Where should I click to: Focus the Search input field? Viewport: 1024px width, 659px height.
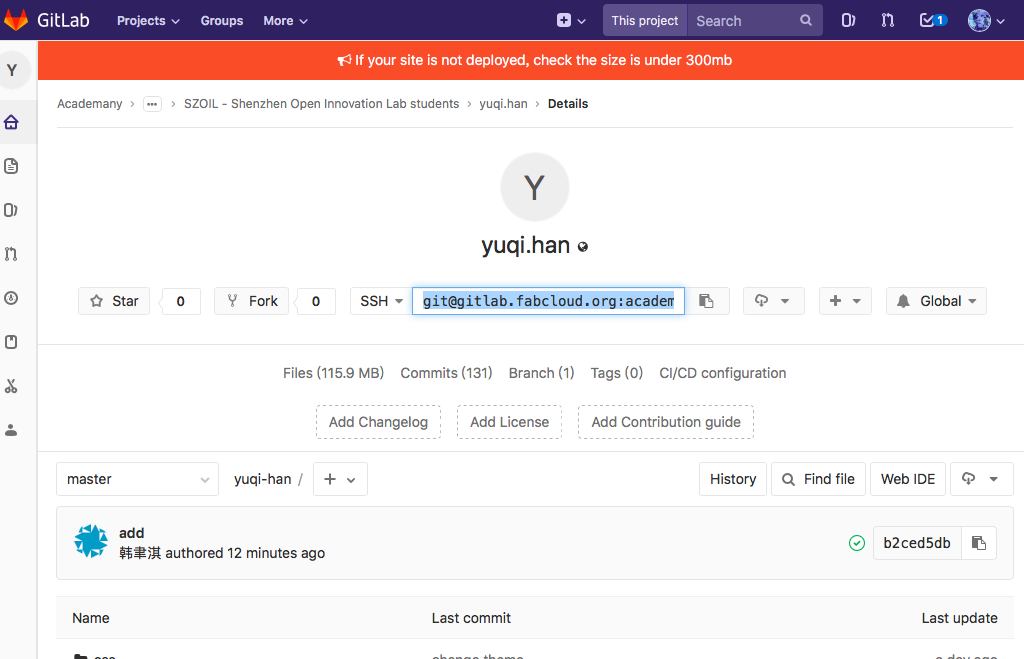pyautogui.click(x=745, y=20)
